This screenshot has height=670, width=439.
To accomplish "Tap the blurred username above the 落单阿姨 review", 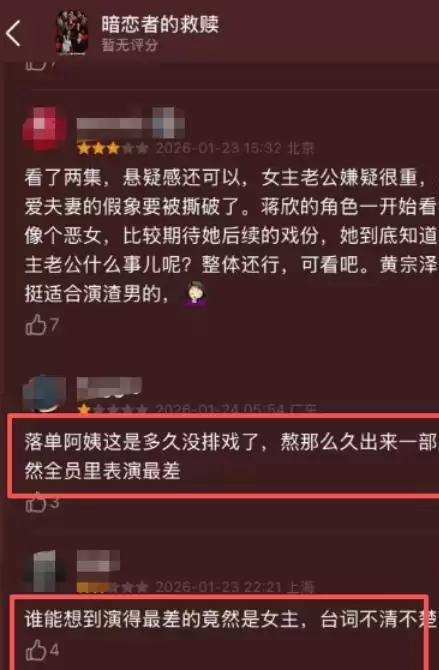I will click(109, 388).
